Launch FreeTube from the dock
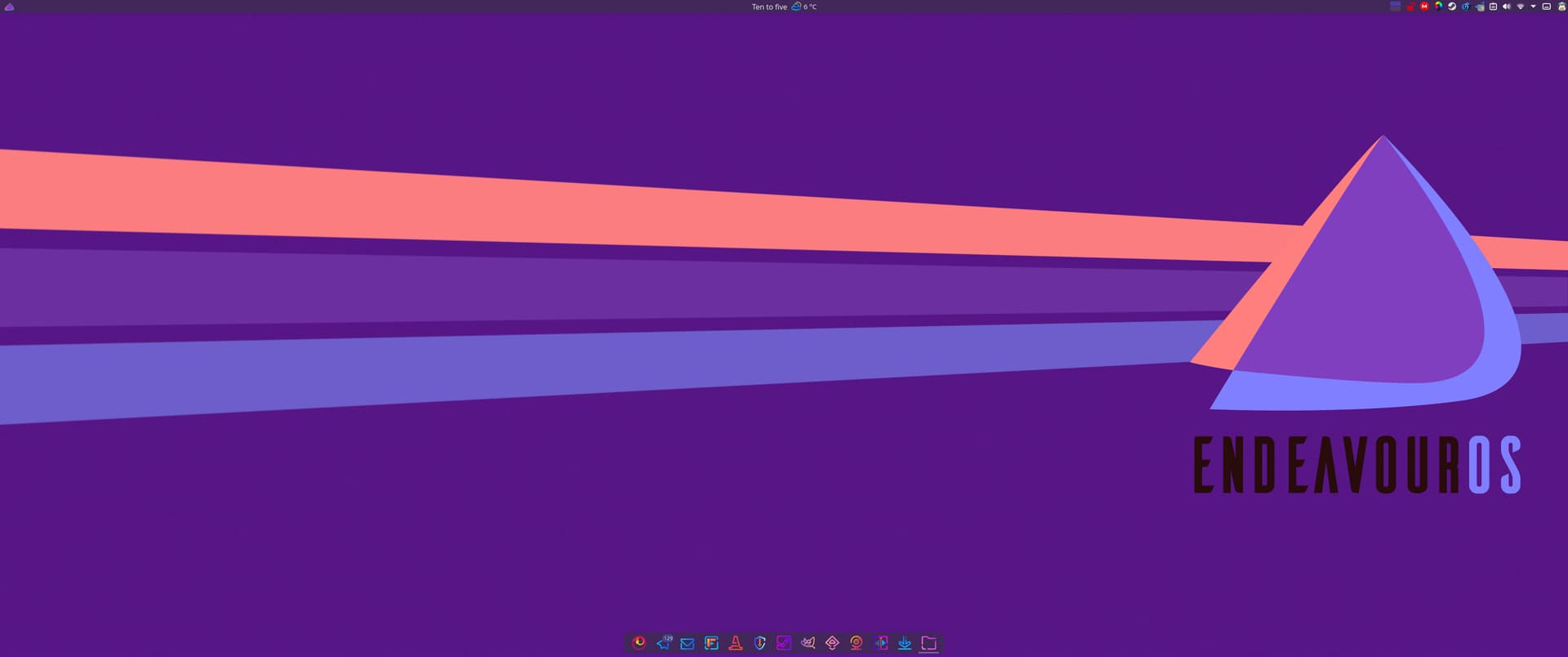This screenshot has height=657, width=1568. (711, 643)
